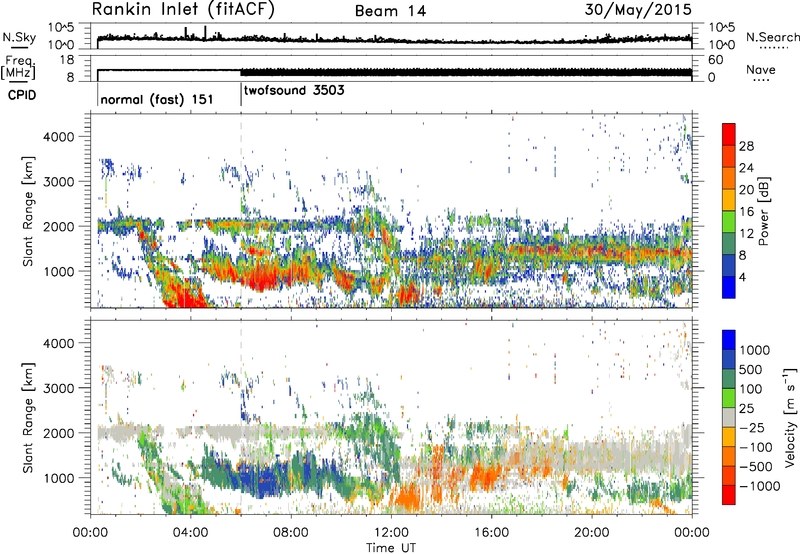
Task: Click the "500" value on Velocity color bar
Action: pos(751,369)
